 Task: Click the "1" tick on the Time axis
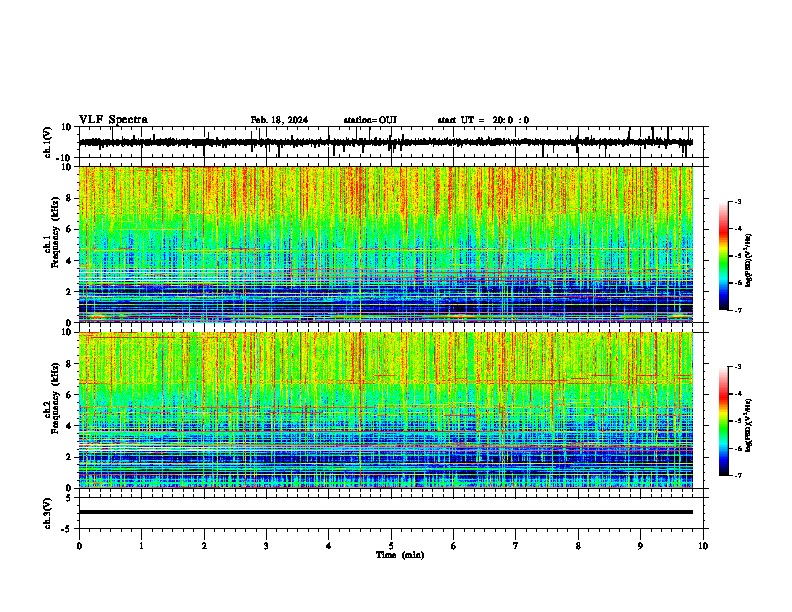coord(141,546)
